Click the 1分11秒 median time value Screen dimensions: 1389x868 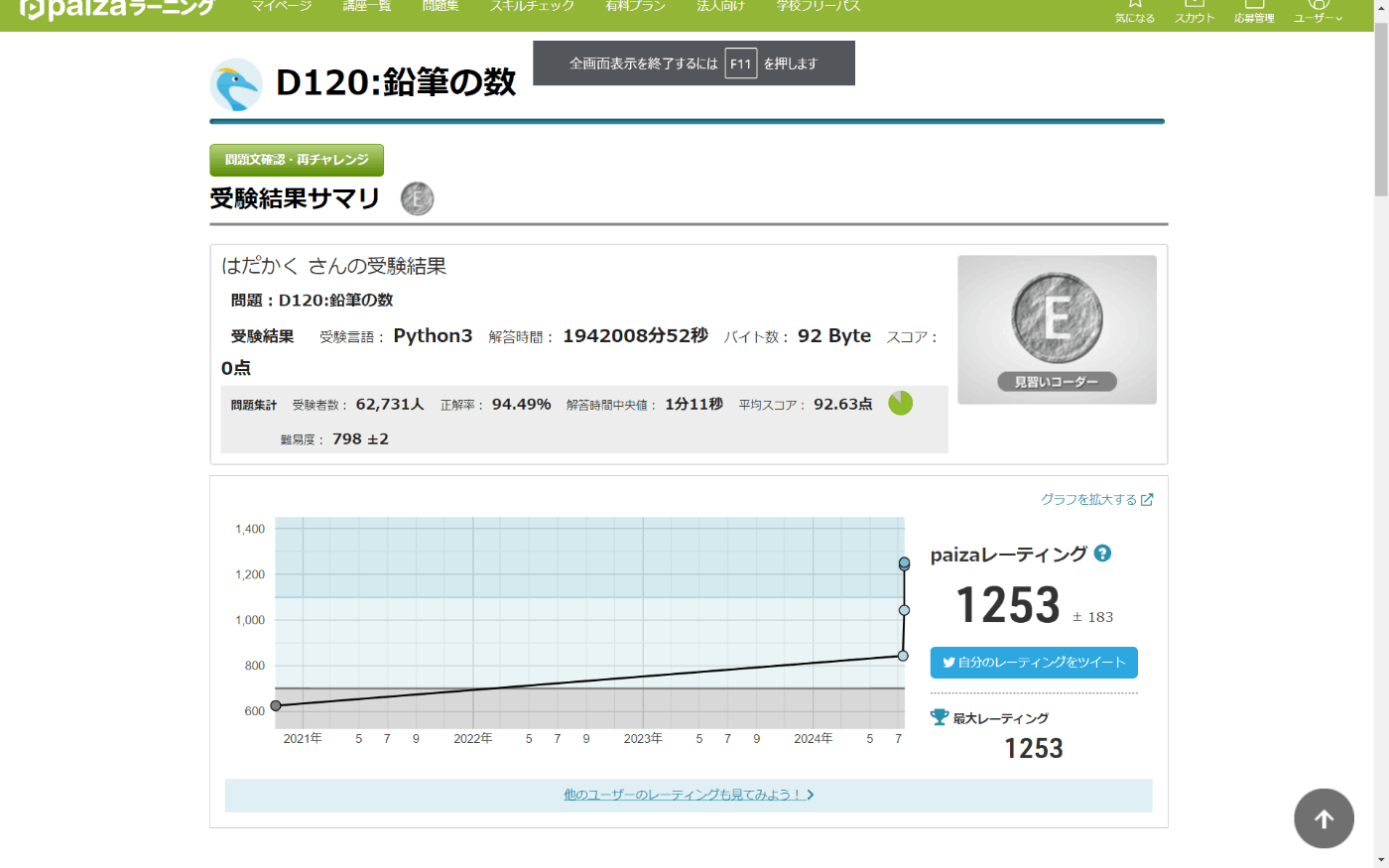(694, 405)
